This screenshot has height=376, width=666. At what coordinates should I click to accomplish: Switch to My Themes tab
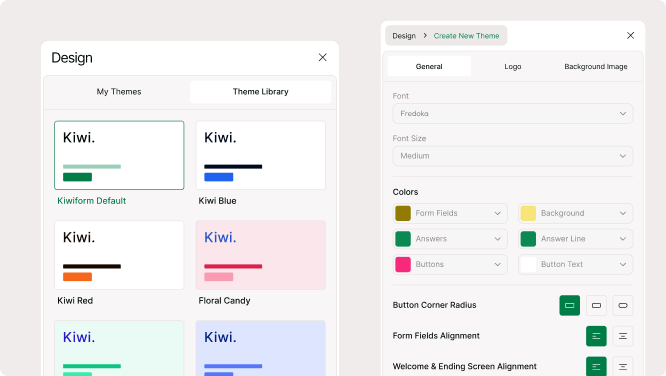pos(119,92)
